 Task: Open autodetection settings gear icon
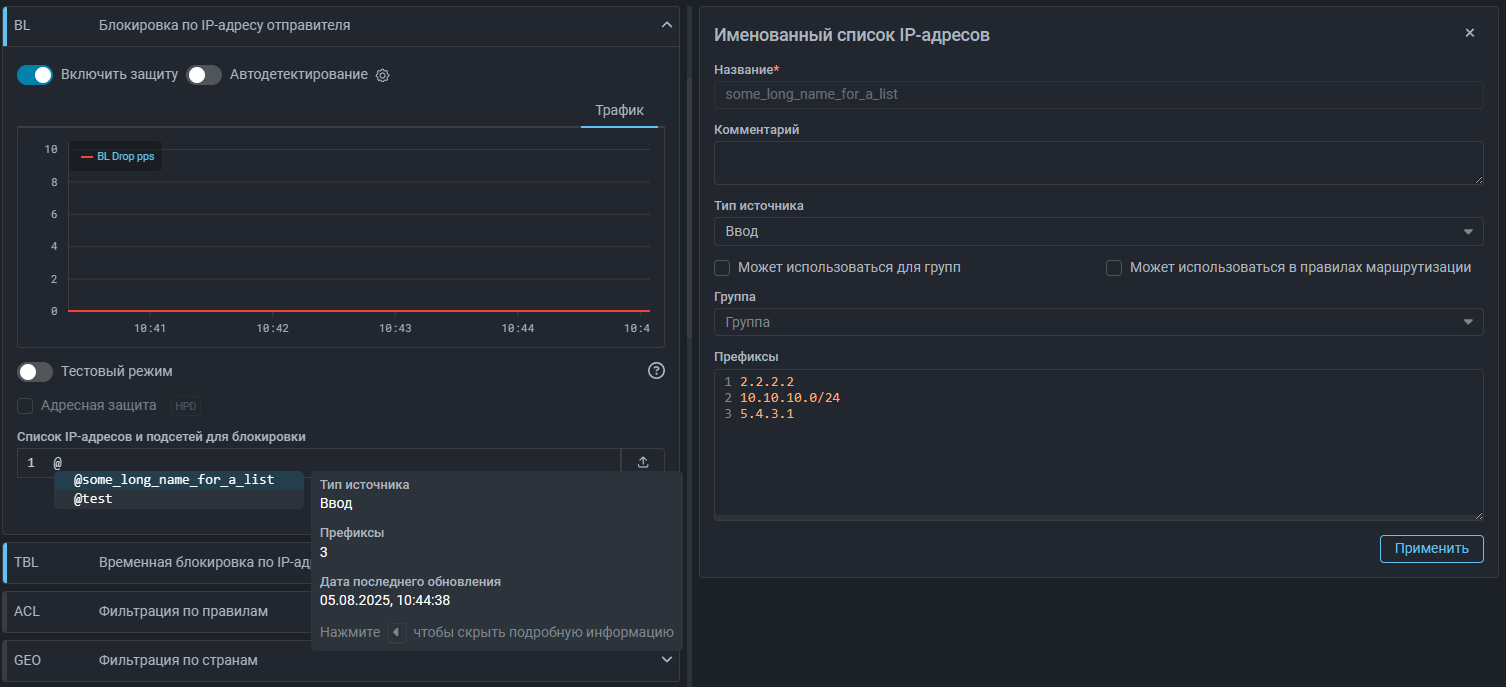pos(382,76)
